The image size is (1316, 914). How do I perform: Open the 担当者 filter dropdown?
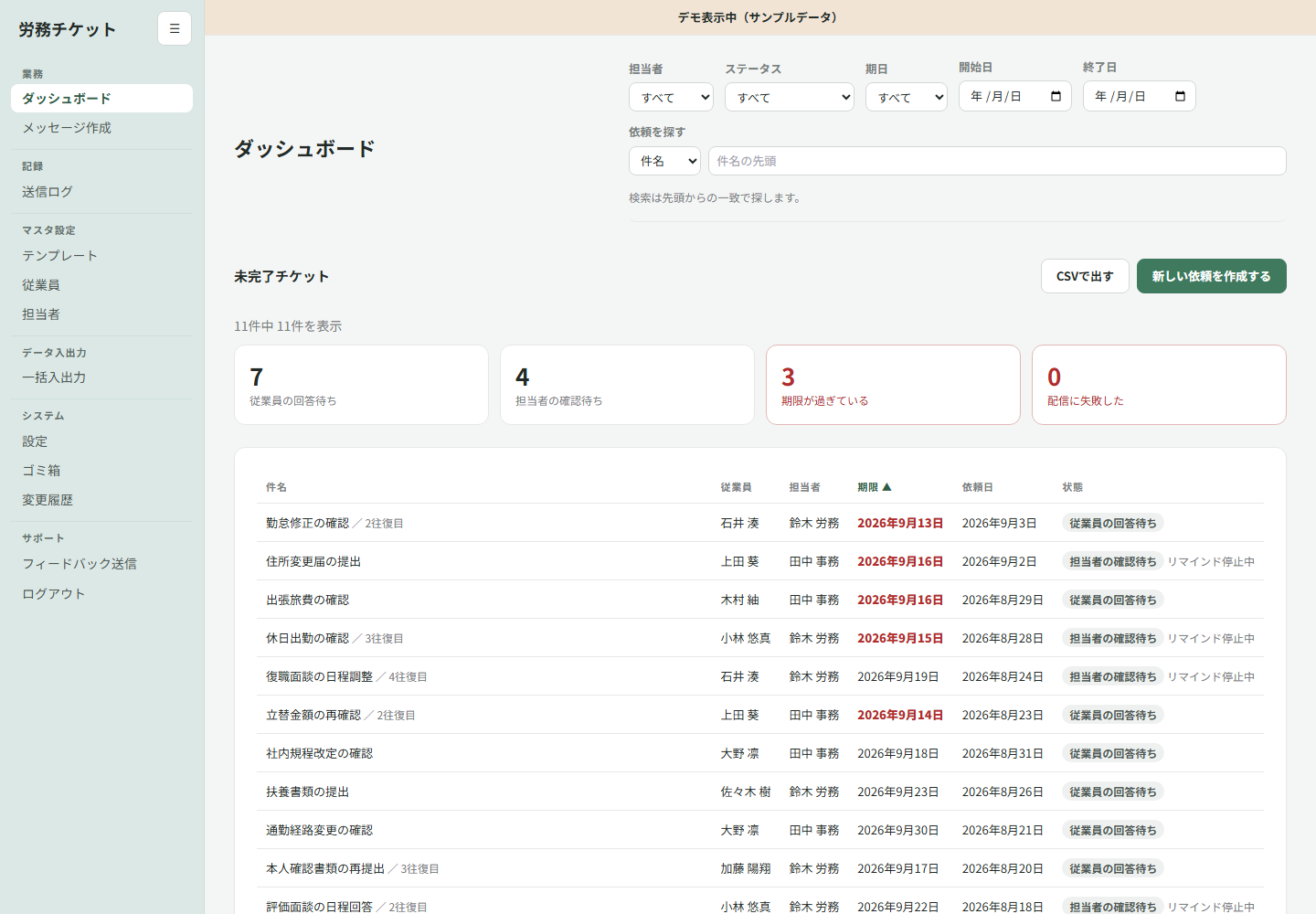pyautogui.click(x=671, y=97)
